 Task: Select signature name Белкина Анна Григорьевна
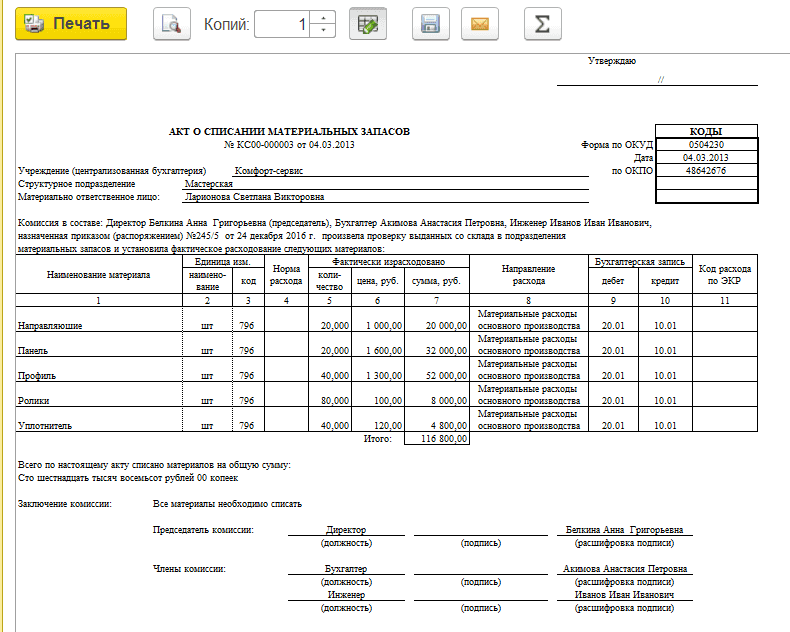click(x=625, y=530)
